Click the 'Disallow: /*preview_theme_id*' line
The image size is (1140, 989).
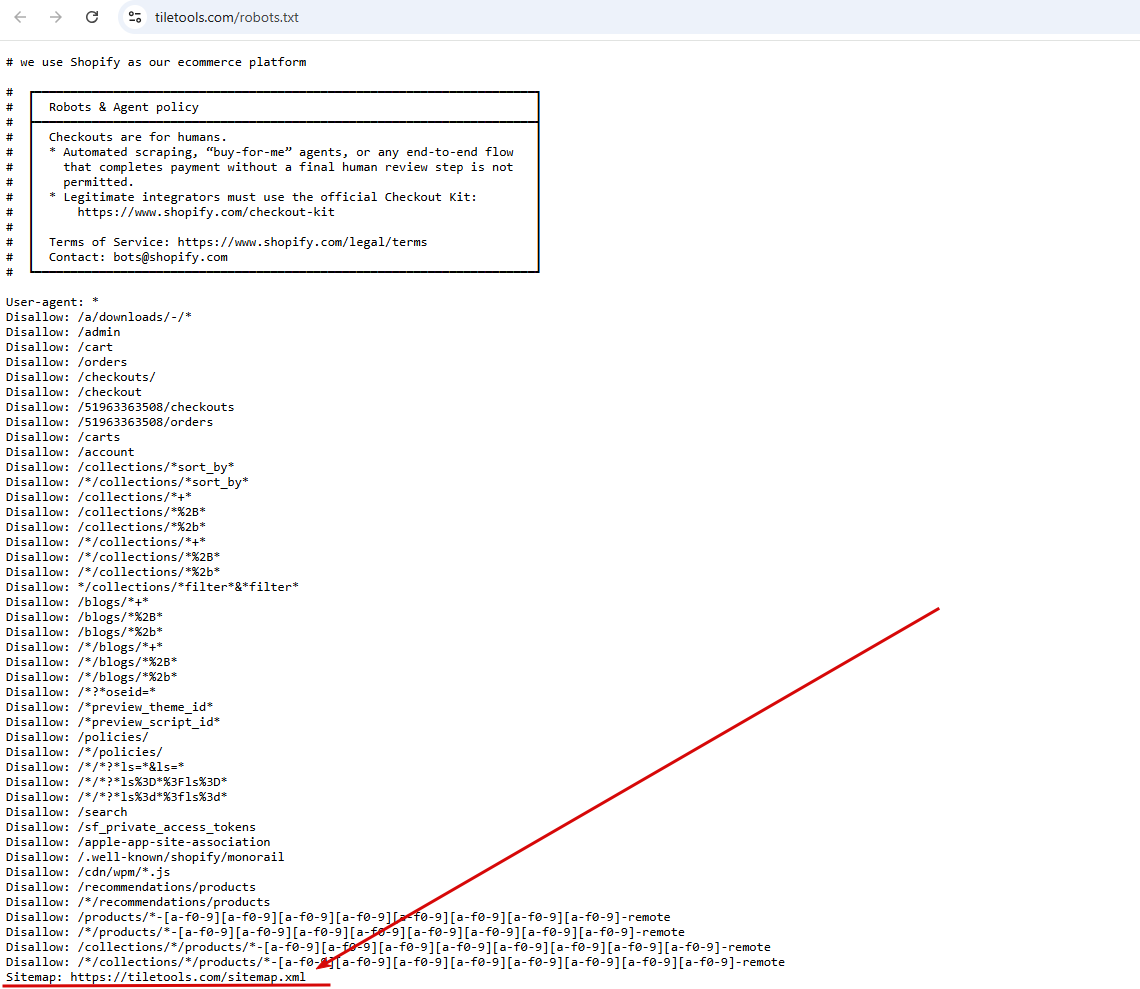click(110, 707)
